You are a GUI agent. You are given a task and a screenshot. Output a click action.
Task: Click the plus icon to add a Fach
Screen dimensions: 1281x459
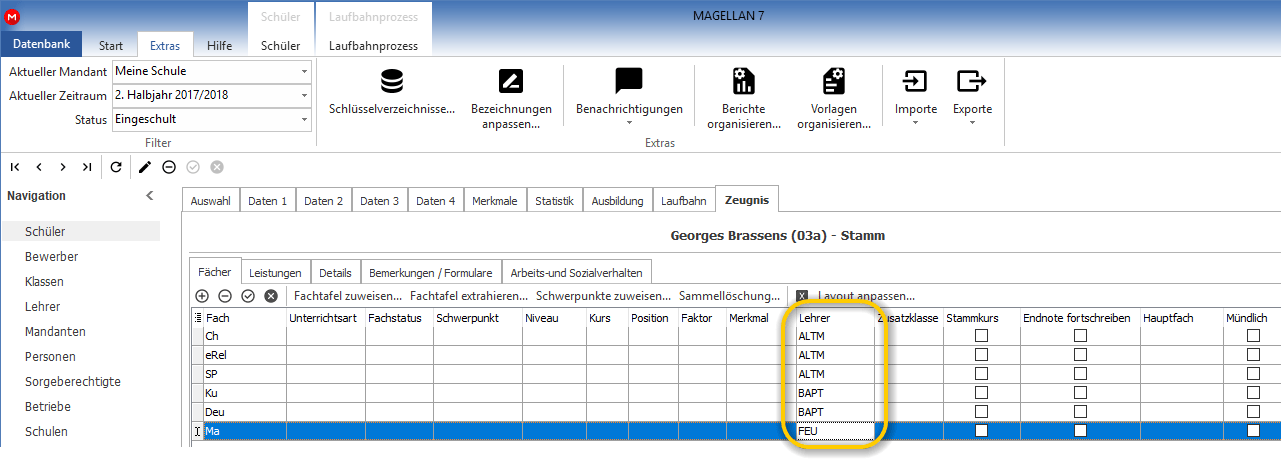point(202,296)
